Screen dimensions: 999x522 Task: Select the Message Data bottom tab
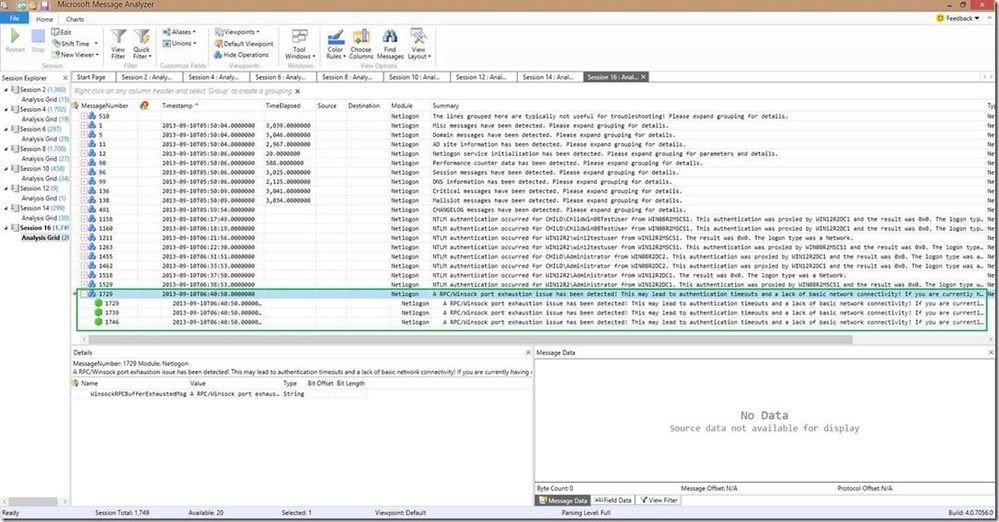point(563,500)
